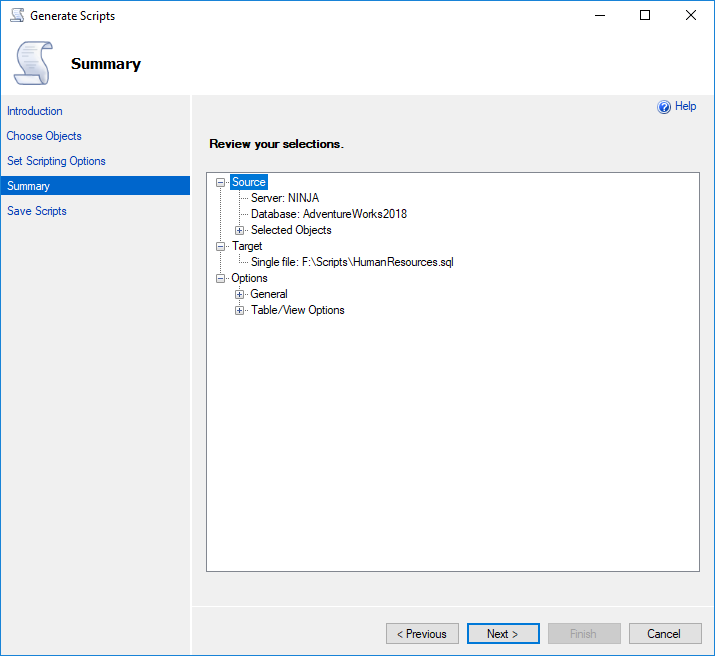Open the Help link
715x656 pixels.
[x=685, y=106]
